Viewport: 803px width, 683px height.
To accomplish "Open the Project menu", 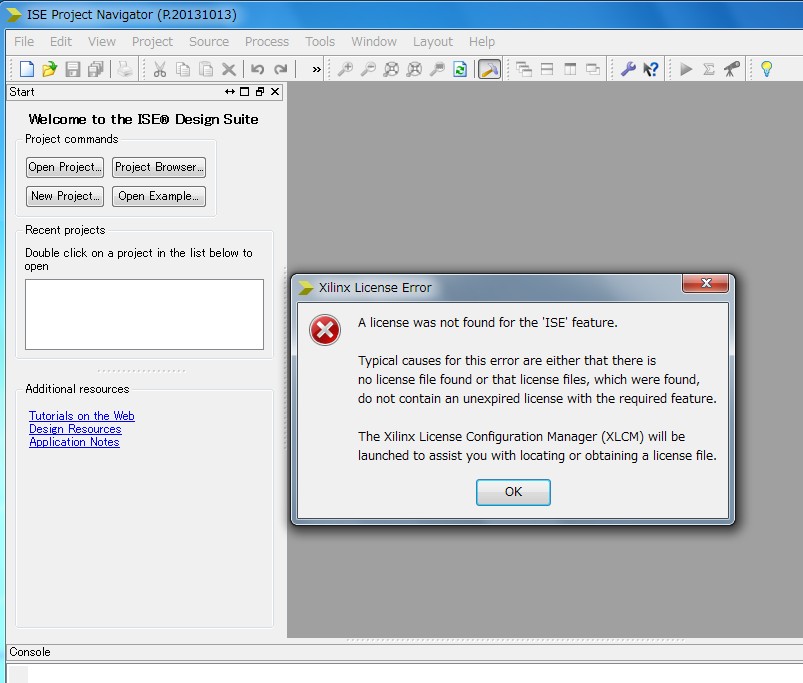I will (152, 41).
